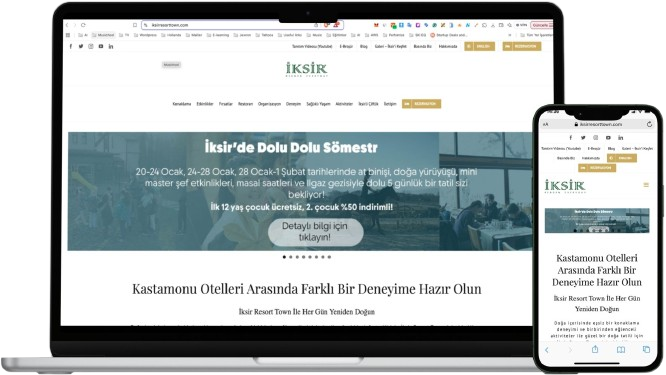The height and width of the screenshot is (375, 666).
Task: Click the laptop browser address bar
Action: [x=242, y=25]
